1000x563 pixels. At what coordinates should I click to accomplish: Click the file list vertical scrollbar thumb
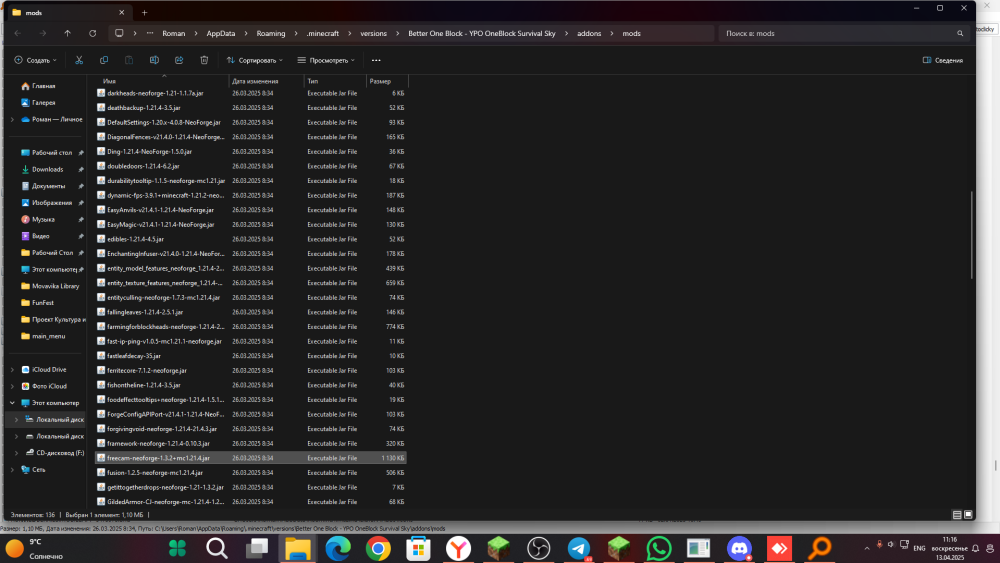972,235
